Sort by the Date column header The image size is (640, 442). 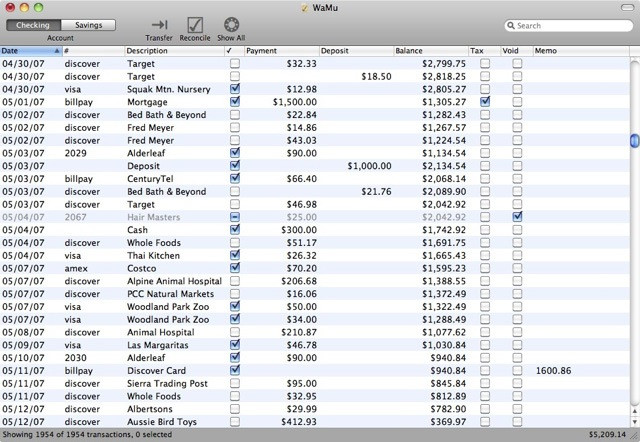pos(31,51)
